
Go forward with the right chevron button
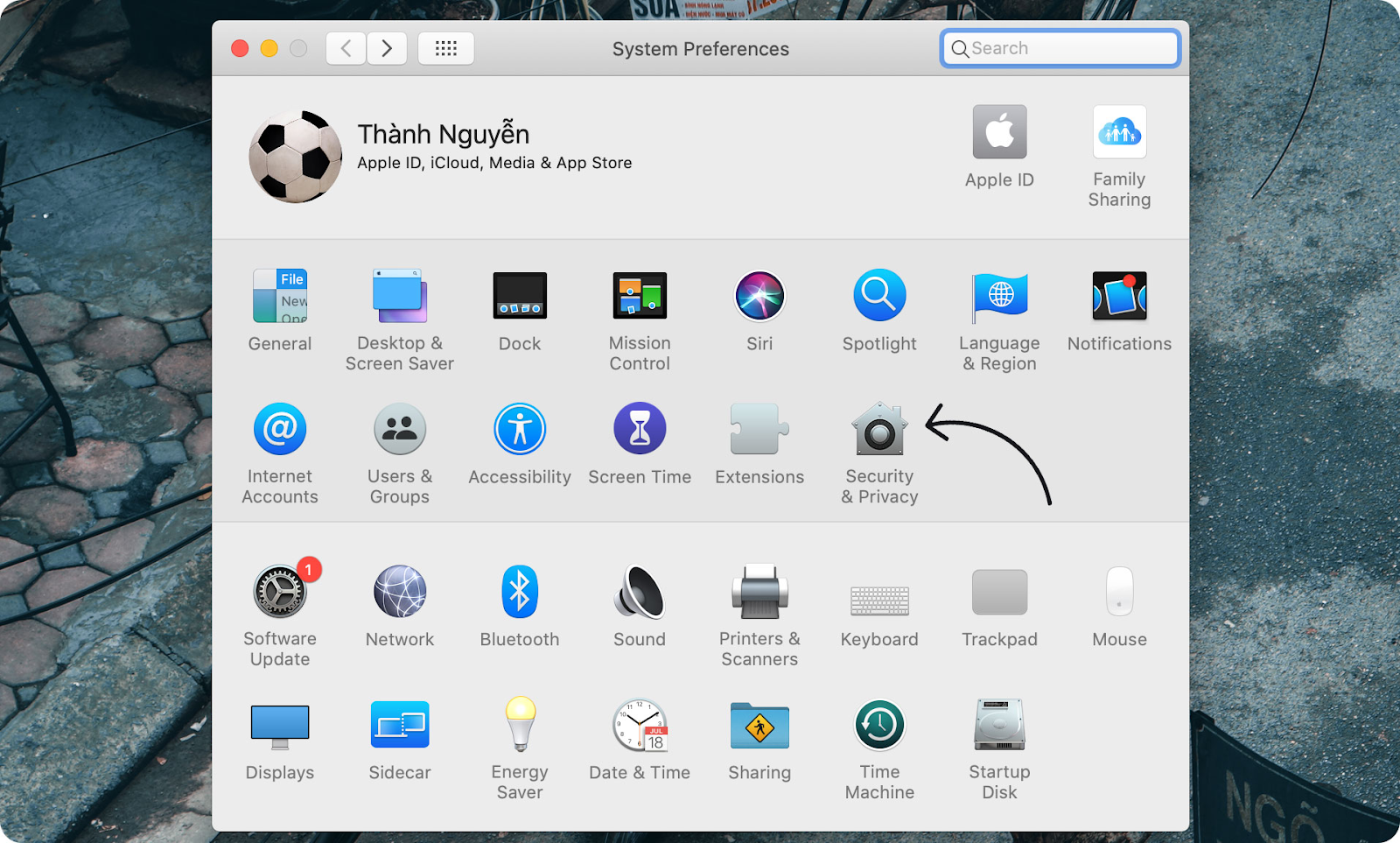[x=387, y=48]
